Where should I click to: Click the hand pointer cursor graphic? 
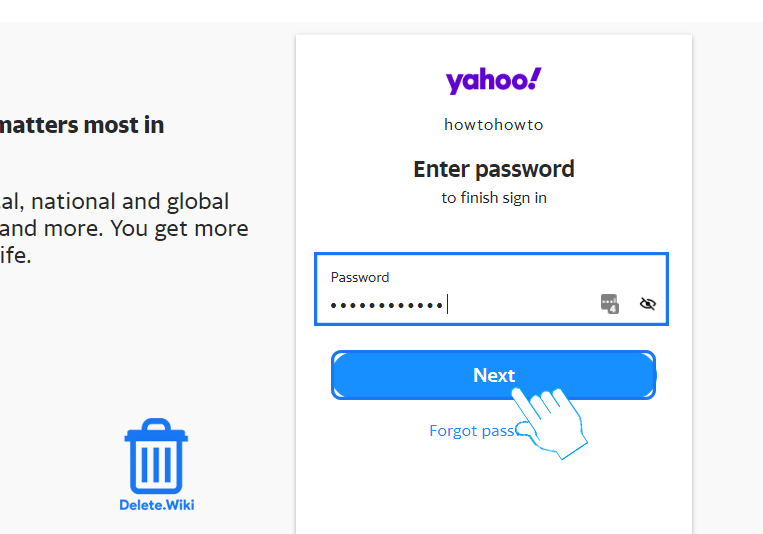pyautogui.click(x=549, y=422)
